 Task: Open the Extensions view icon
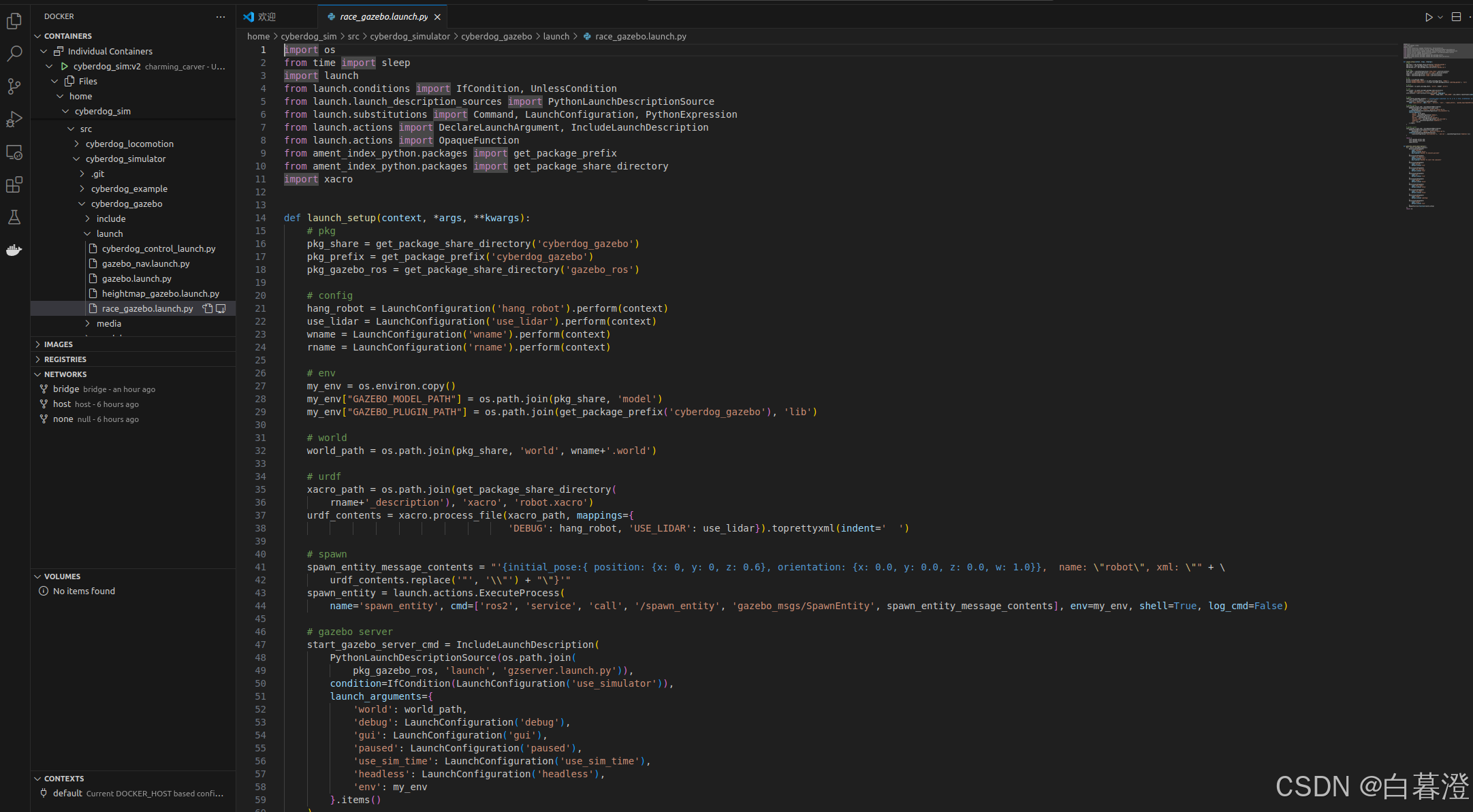tap(14, 184)
